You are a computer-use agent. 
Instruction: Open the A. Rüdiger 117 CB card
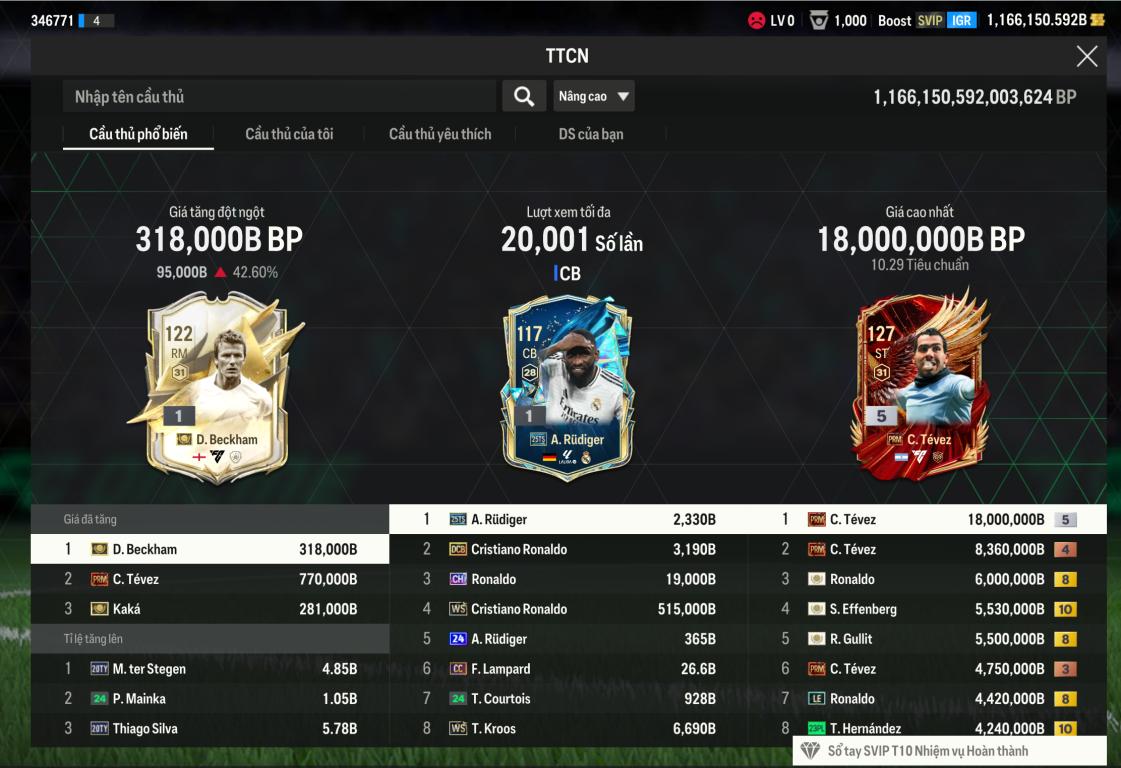point(568,388)
